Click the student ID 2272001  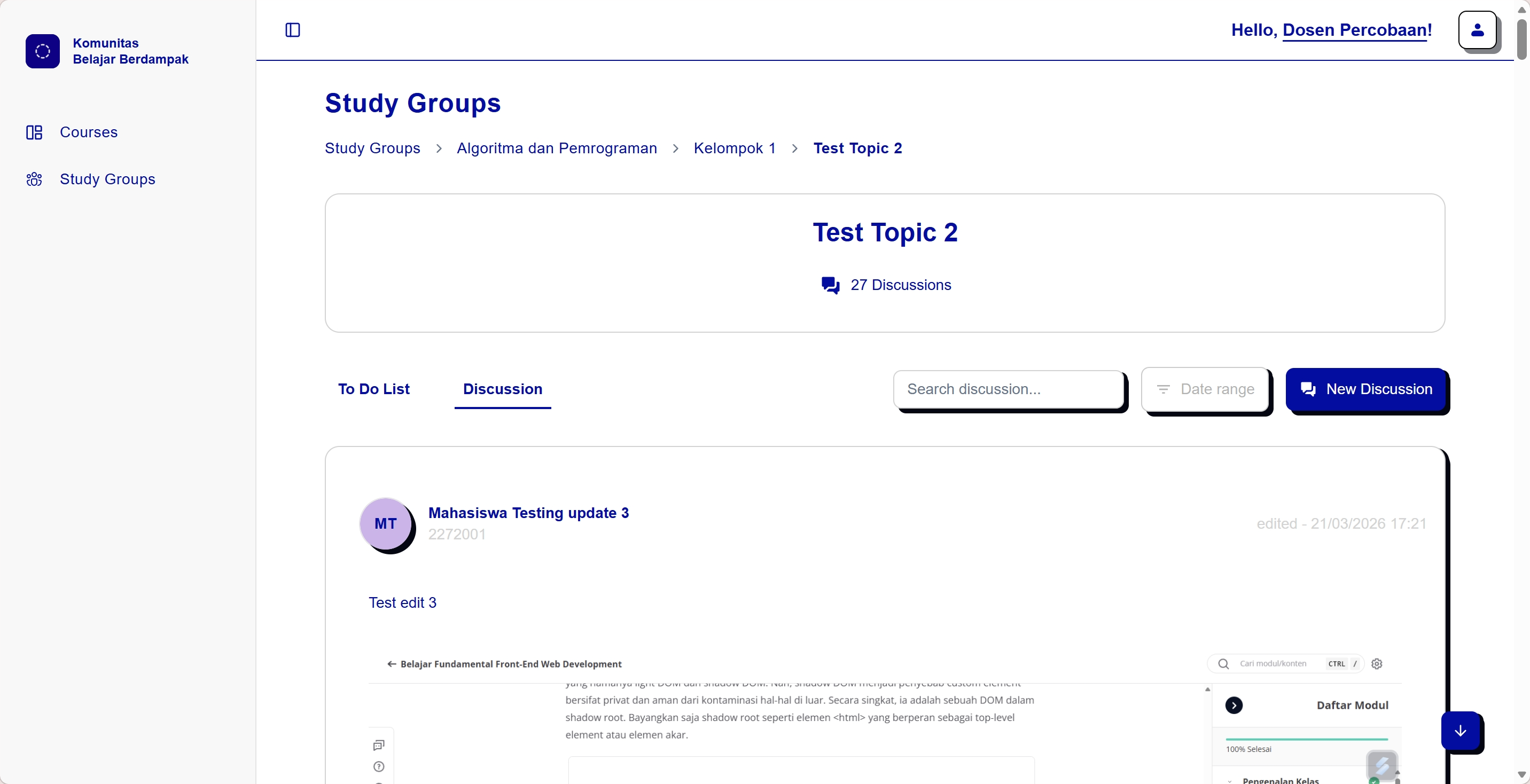point(457,534)
